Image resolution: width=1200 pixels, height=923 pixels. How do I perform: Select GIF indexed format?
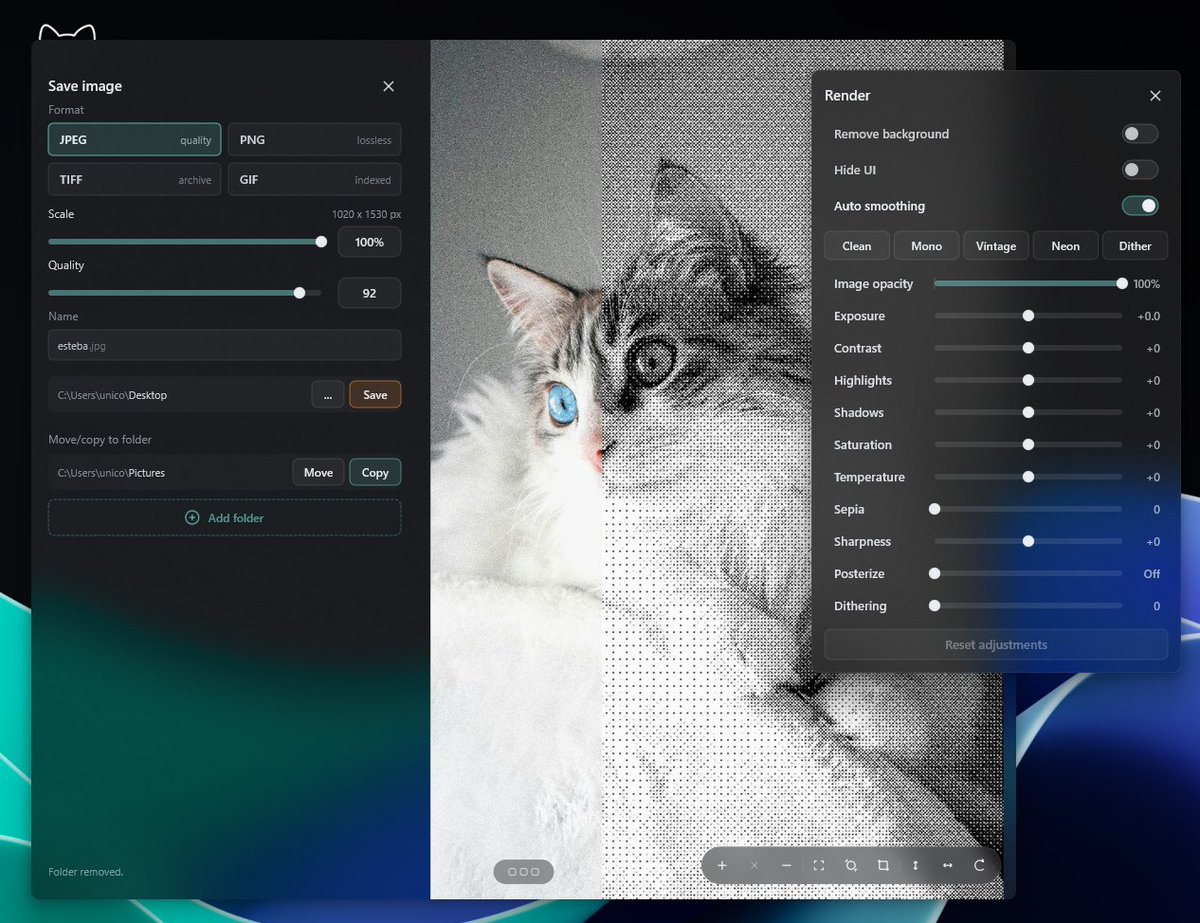pos(314,180)
